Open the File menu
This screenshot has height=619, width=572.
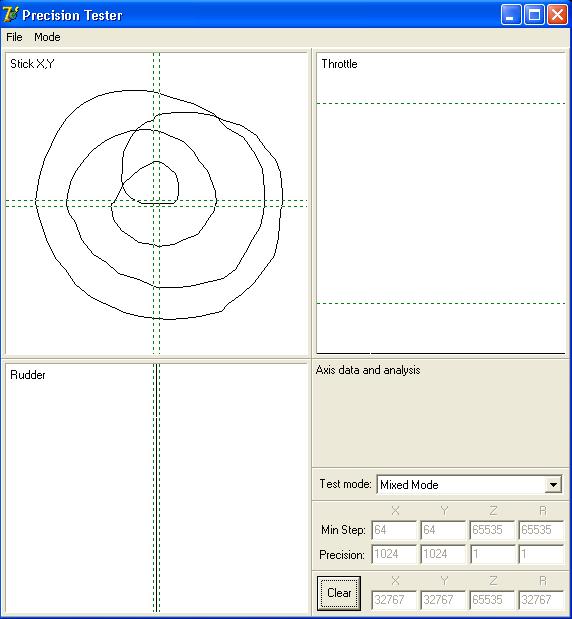pos(14,37)
